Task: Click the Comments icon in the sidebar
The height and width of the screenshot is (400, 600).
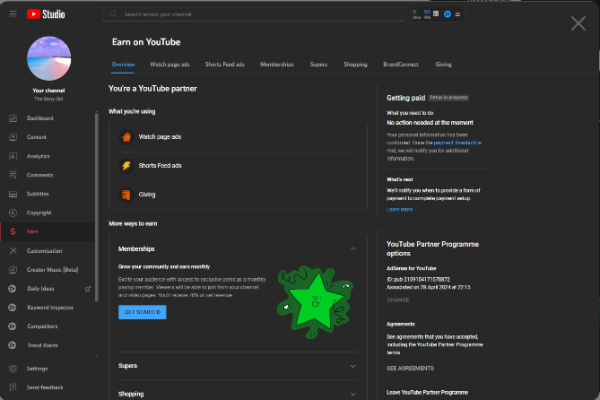Action: (x=13, y=175)
